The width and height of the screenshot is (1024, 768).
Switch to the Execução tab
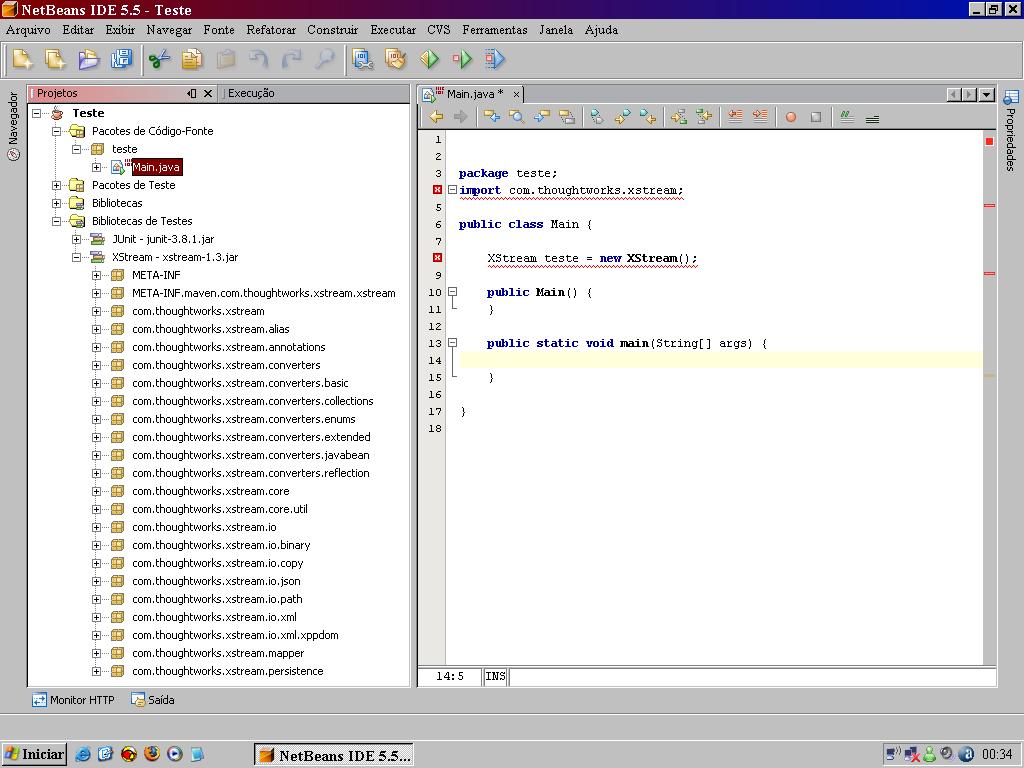point(251,93)
